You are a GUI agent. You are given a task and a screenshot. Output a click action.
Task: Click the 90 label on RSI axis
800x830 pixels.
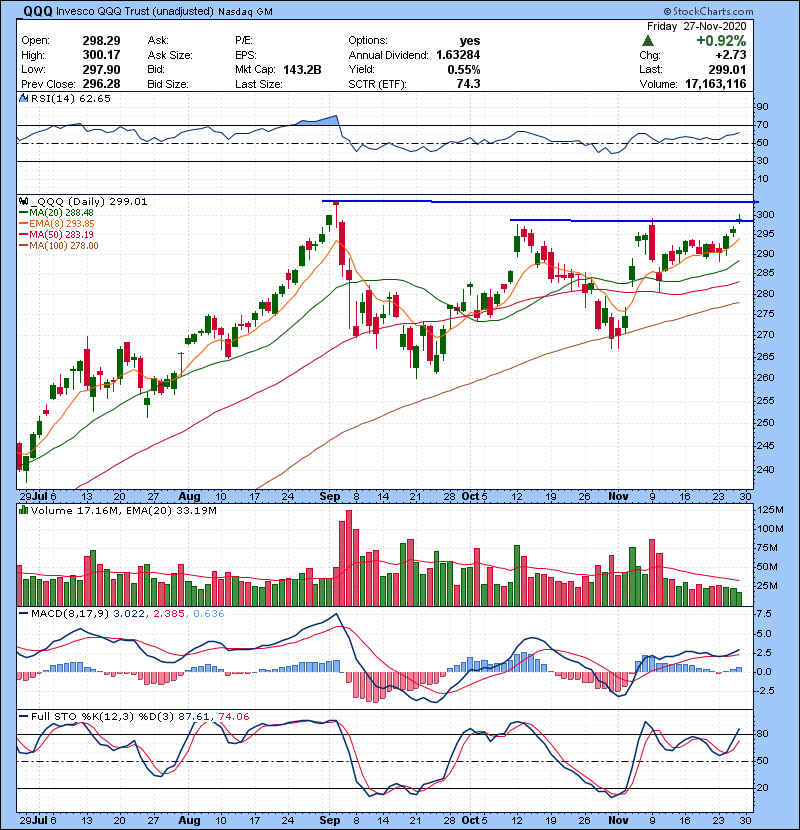coord(762,107)
